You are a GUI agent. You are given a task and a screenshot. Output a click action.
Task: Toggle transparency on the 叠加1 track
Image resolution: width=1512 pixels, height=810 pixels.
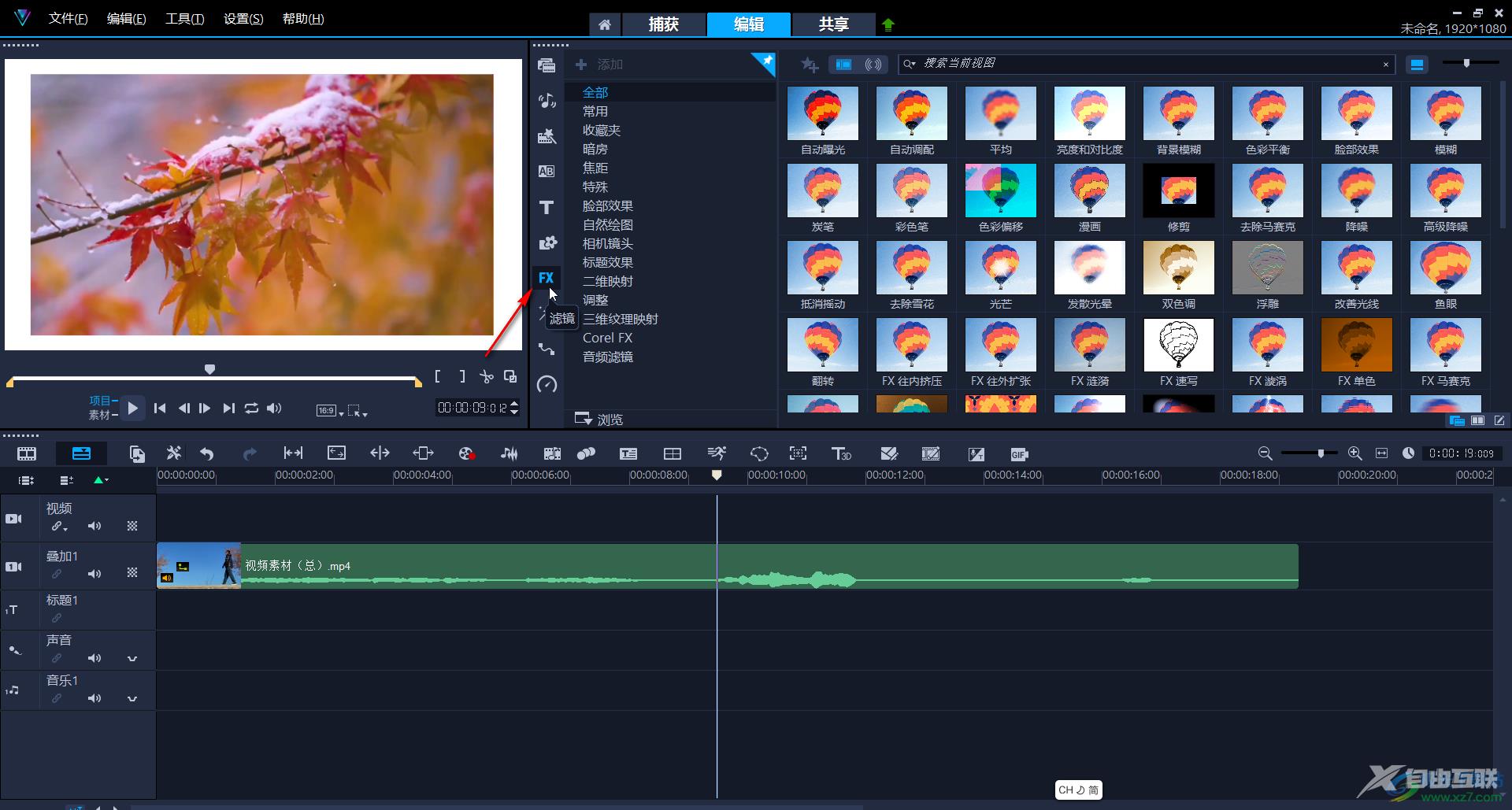click(132, 572)
